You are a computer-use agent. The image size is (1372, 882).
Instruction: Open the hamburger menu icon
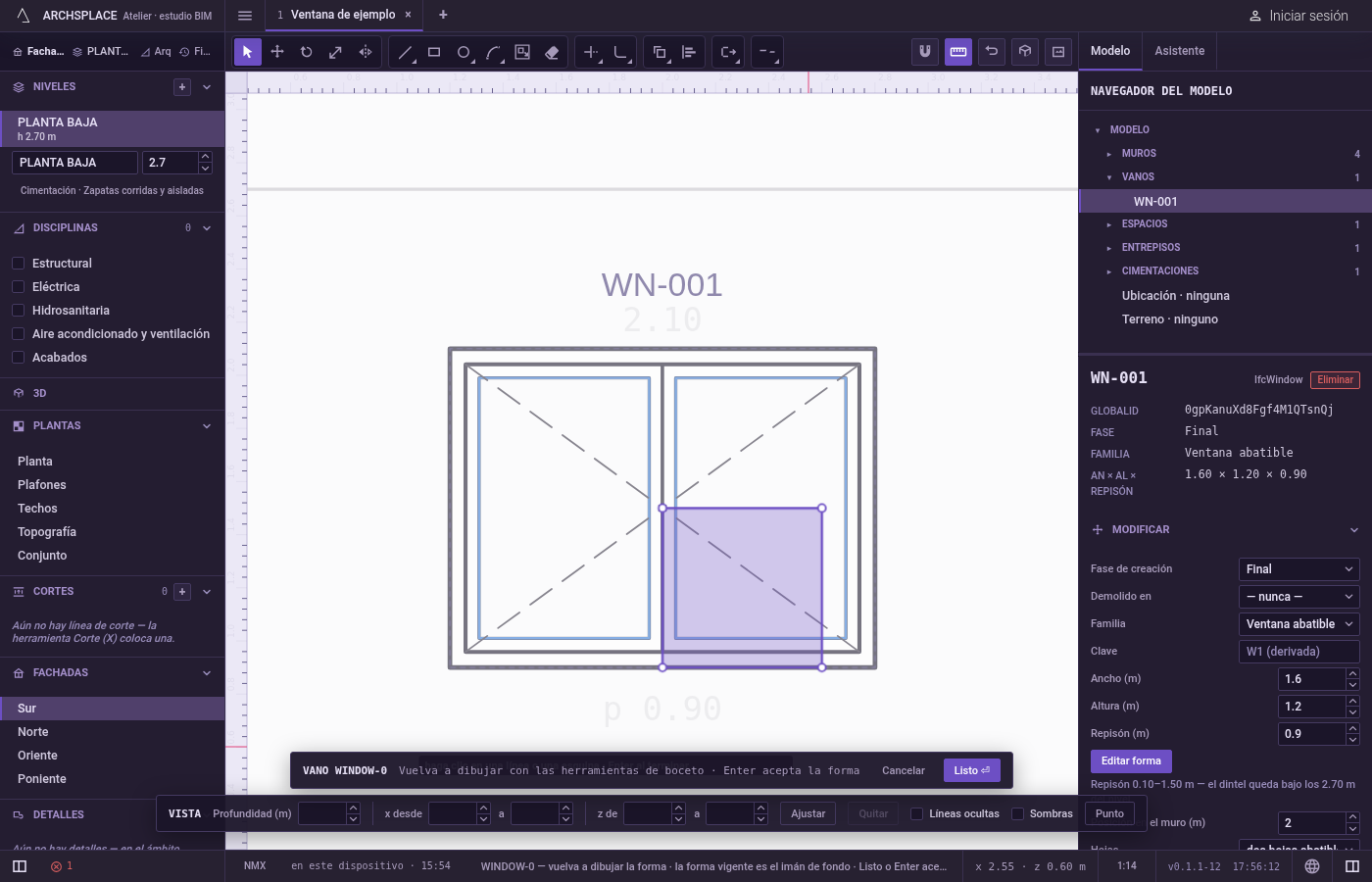click(x=245, y=16)
